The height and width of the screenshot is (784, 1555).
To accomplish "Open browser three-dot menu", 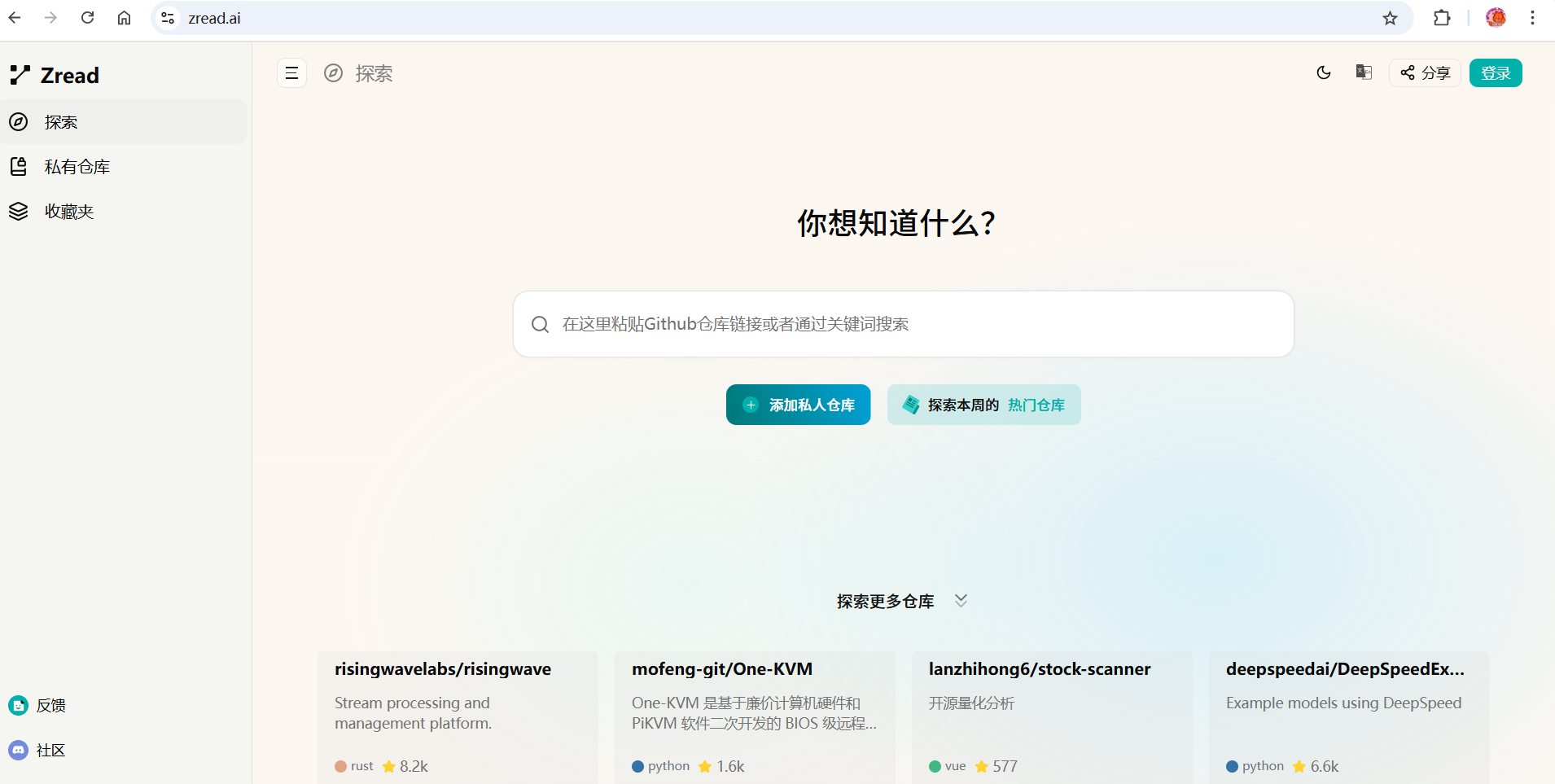I will point(1532,18).
